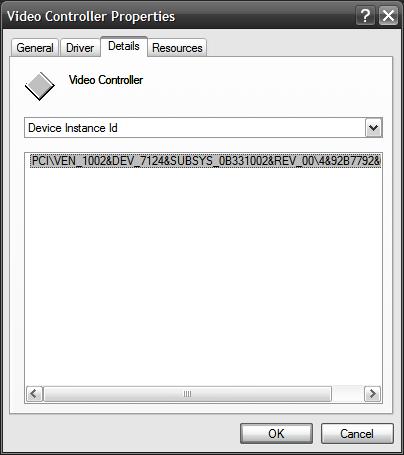Click scrollbar track right of thumb
Screen dimensions: 404x455
(x=348, y=394)
